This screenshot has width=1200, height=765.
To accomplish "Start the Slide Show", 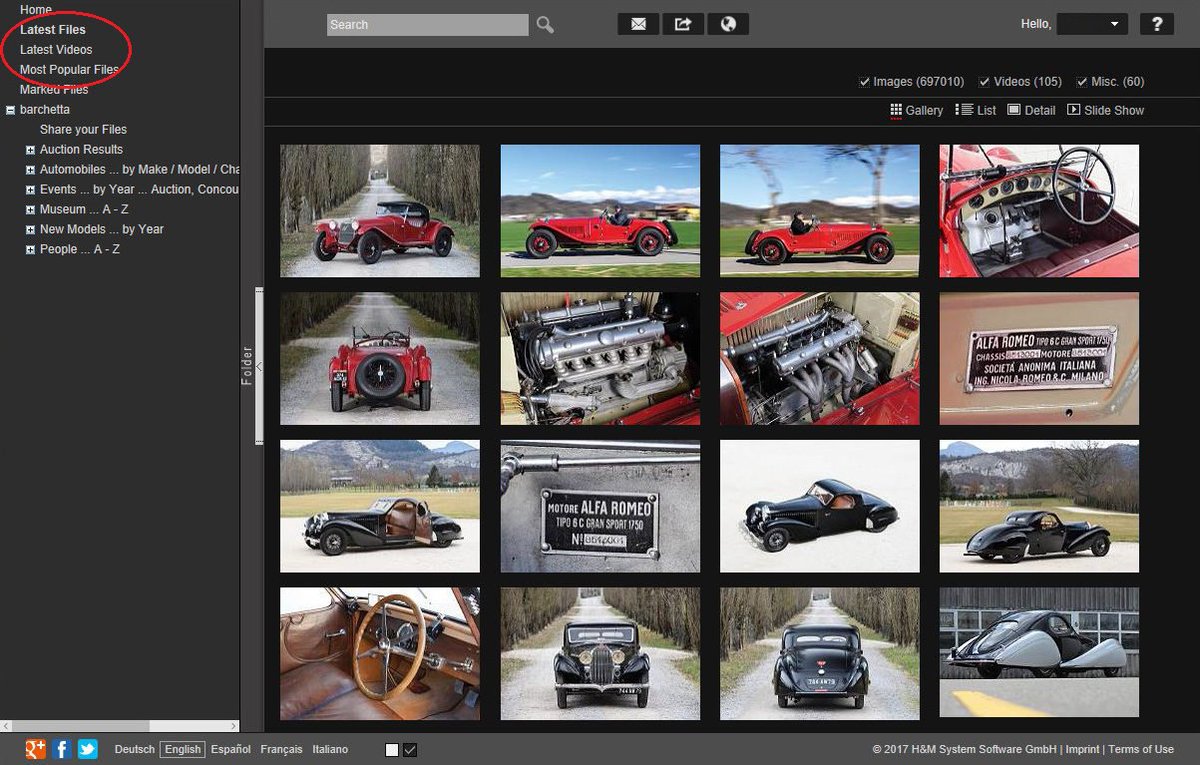I will click(x=1106, y=111).
